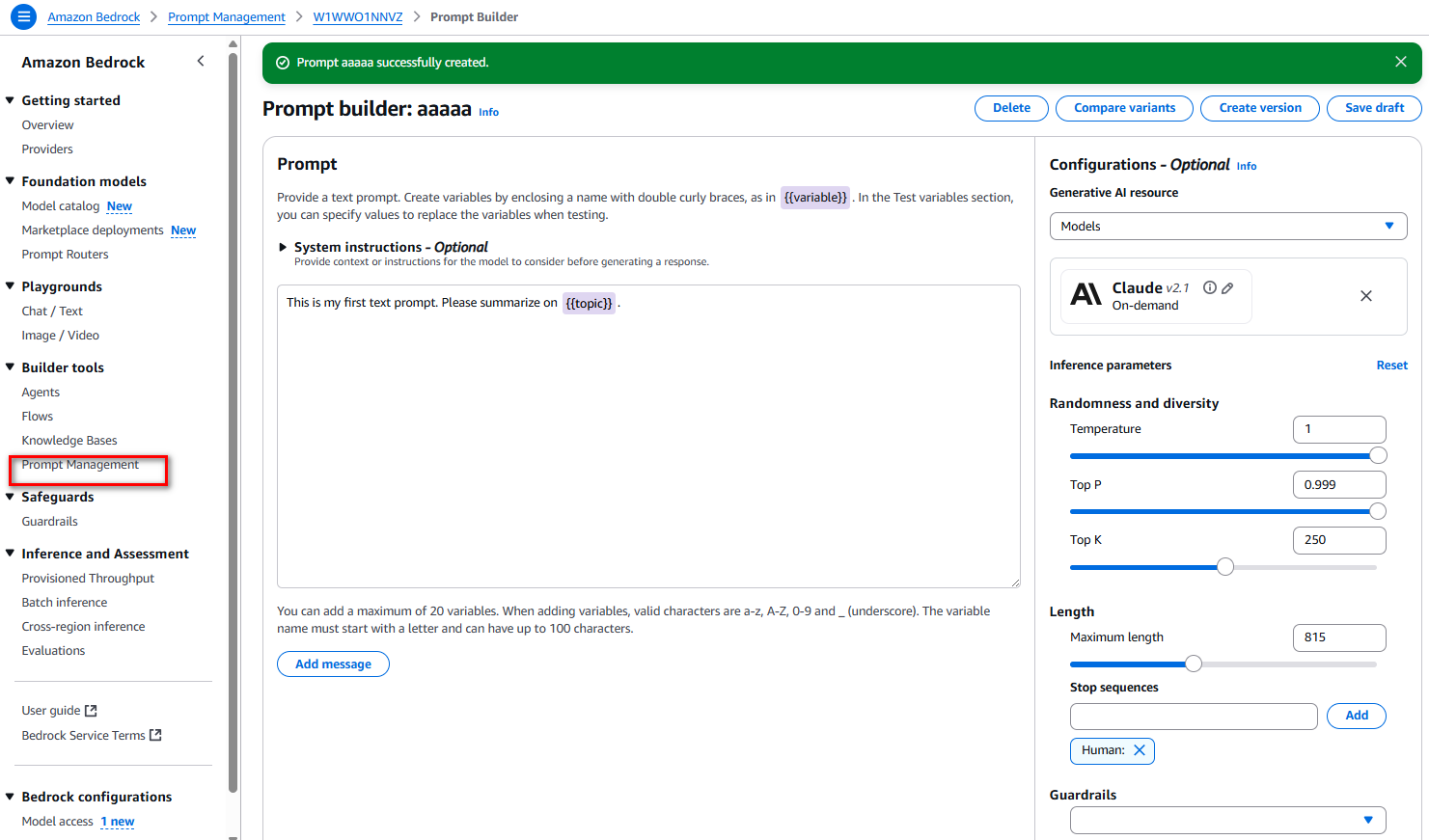Open Model catalog in sidebar

point(61,206)
